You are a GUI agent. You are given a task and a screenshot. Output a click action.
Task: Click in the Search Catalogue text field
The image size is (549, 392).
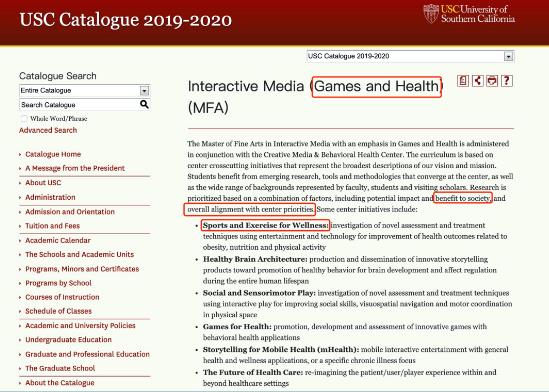79,105
